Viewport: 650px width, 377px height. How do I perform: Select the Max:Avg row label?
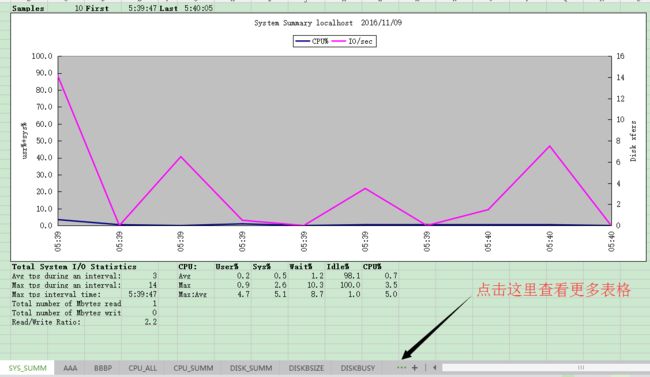[192, 294]
